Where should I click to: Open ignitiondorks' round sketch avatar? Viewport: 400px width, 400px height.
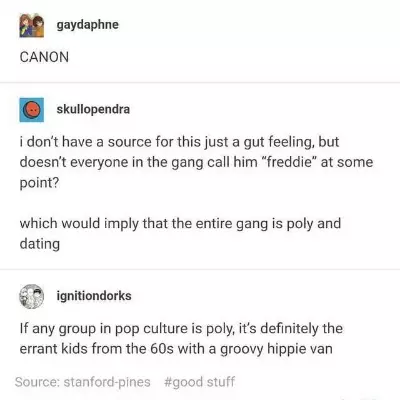(x=32, y=296)
